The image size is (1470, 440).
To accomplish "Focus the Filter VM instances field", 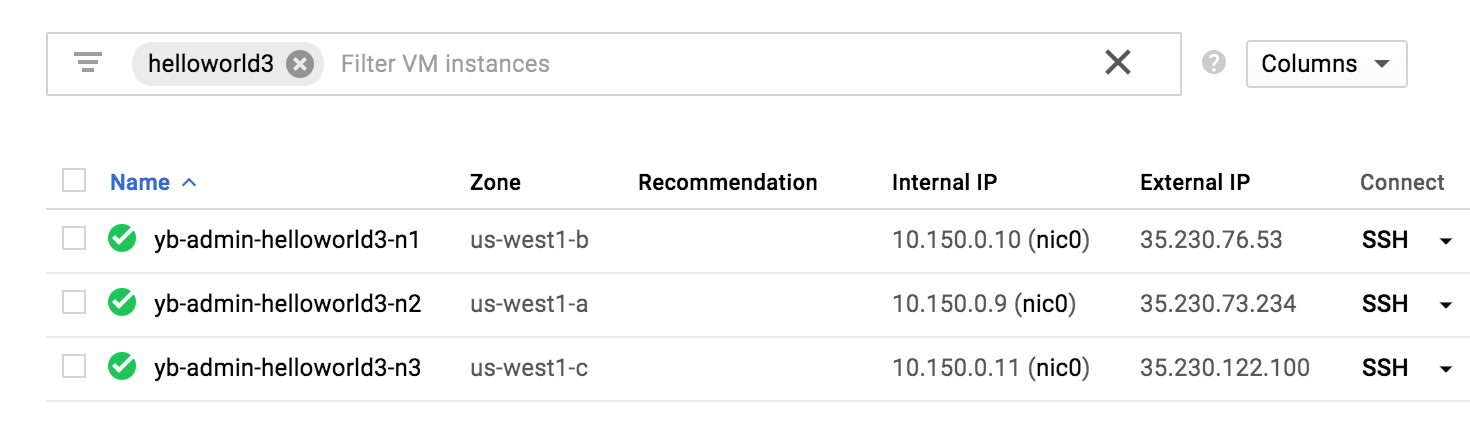I will pyautogui.click(x=700, y=64).
